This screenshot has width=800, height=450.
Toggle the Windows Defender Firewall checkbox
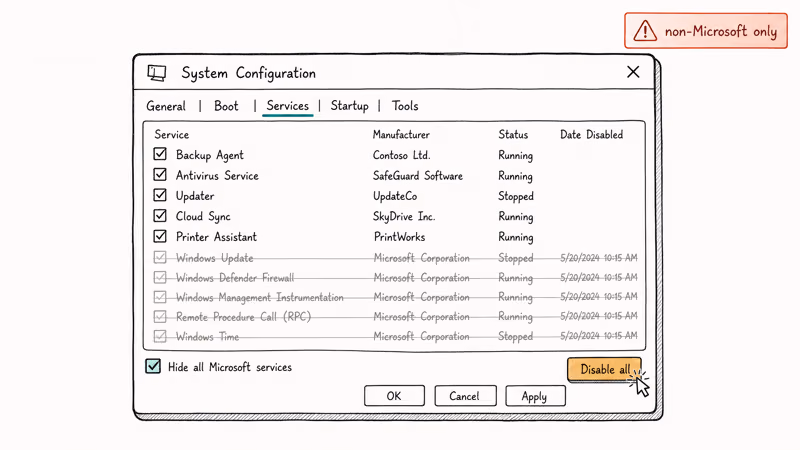point(160,277)
